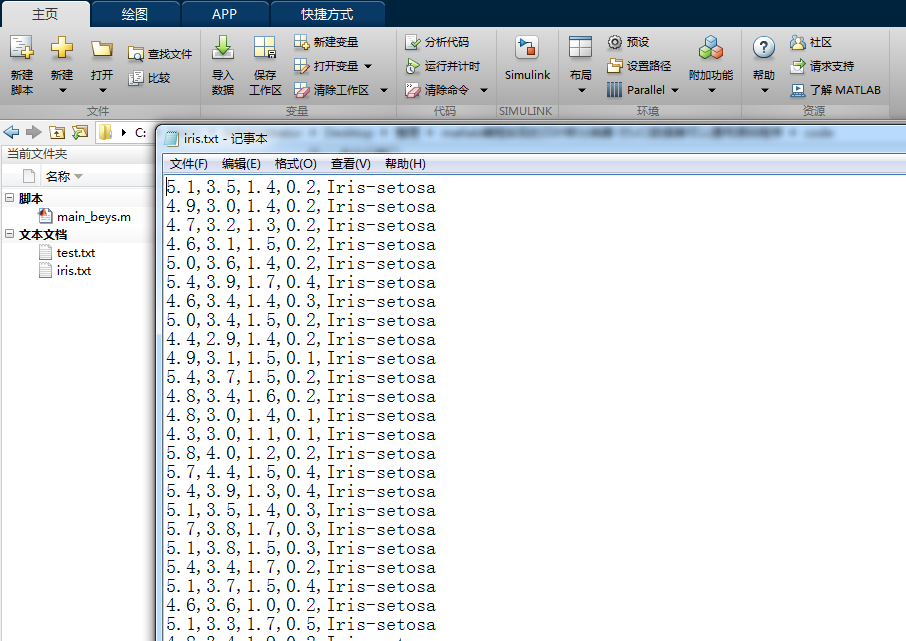Image resolution: width=906 pixels, height=641 pixels.
Task: Click the iris.txt - 记事本 title bar
Action: 225,139
